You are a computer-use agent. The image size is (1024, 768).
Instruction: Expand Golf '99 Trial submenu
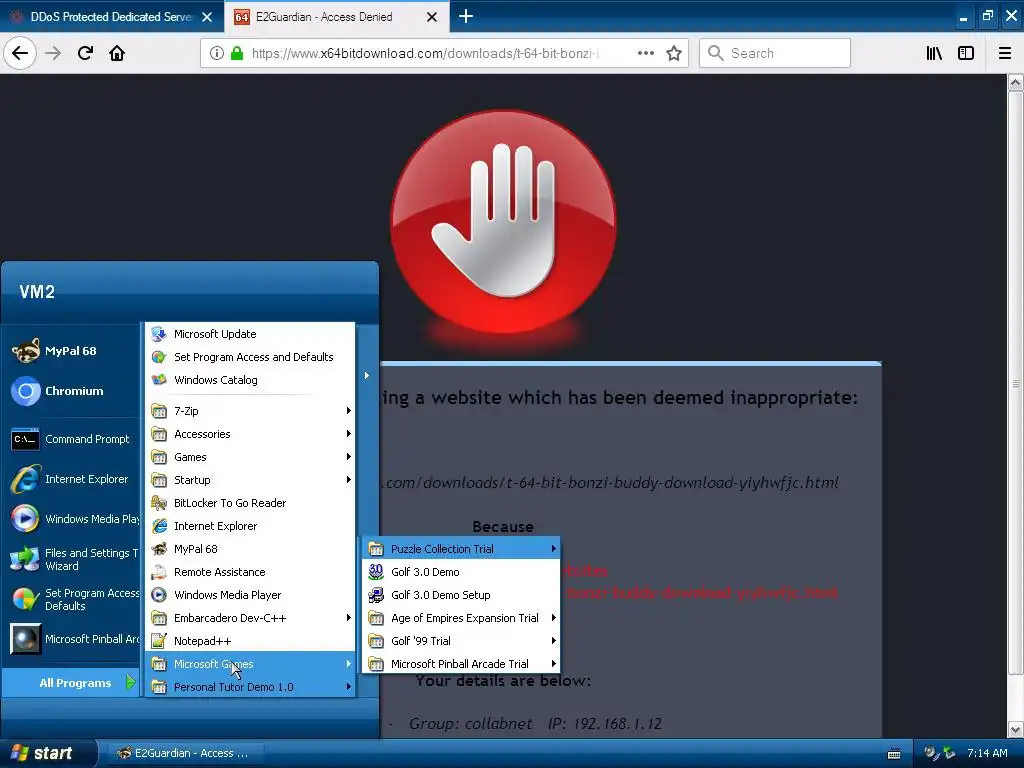click(461, 641)
